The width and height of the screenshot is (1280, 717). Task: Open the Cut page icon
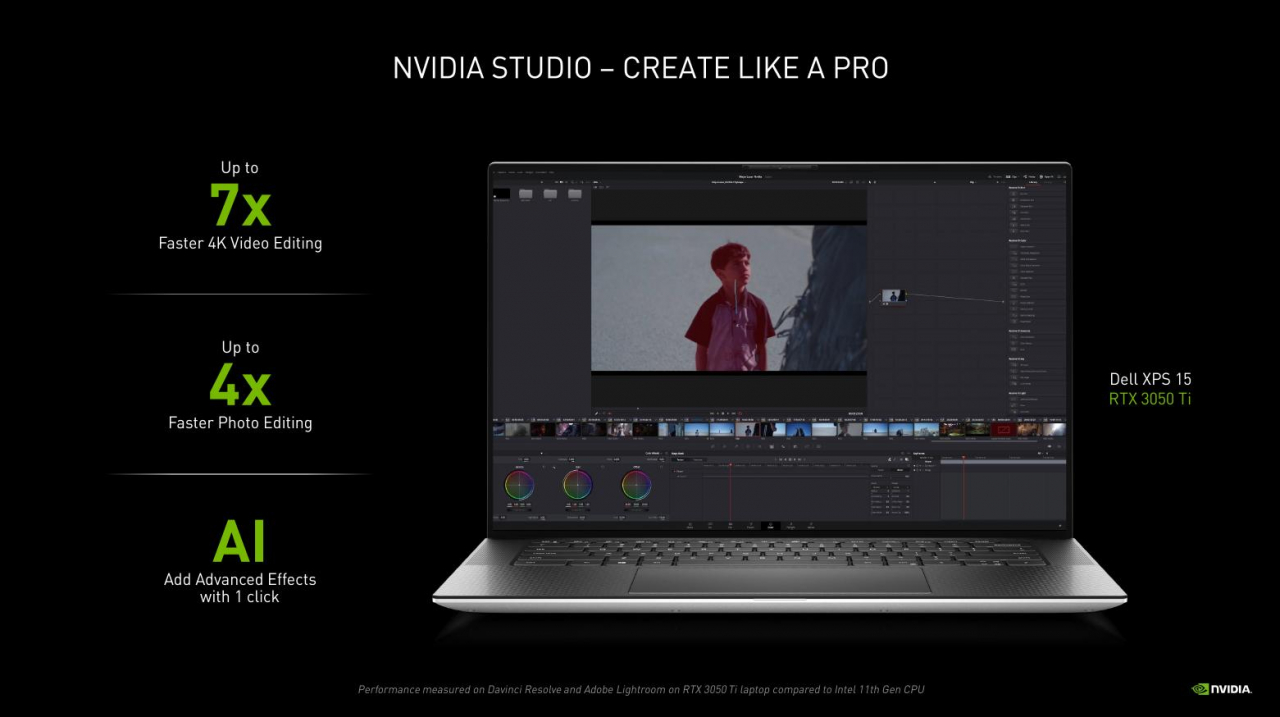tap(708, 525)
